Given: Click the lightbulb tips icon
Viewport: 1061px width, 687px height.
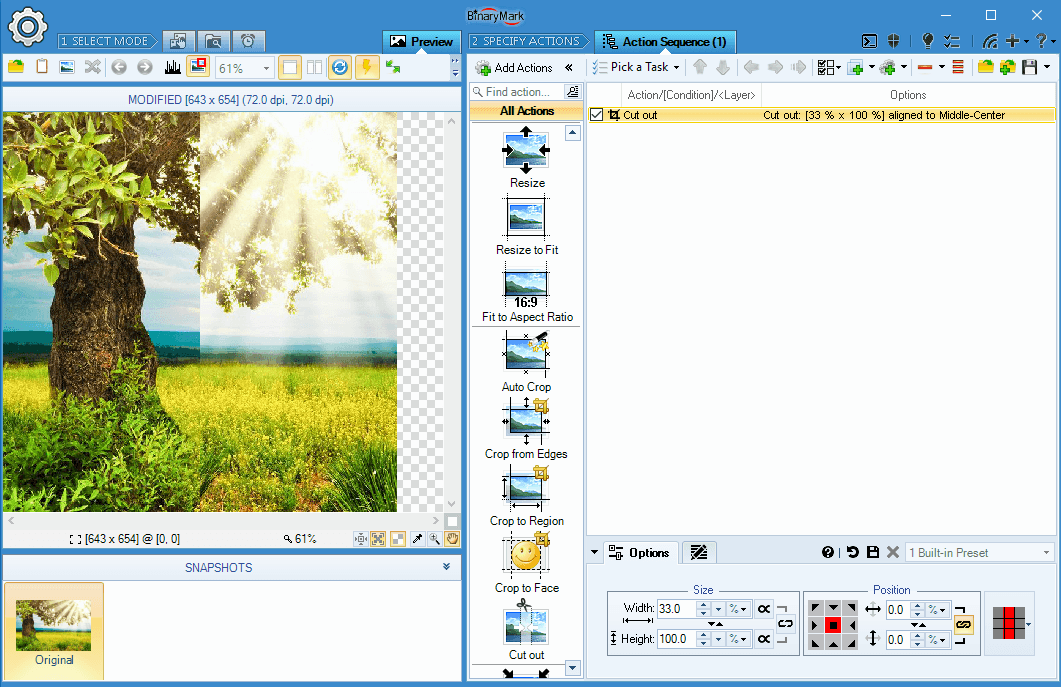Looking at the screenshot, I should [x=927, y=41].
